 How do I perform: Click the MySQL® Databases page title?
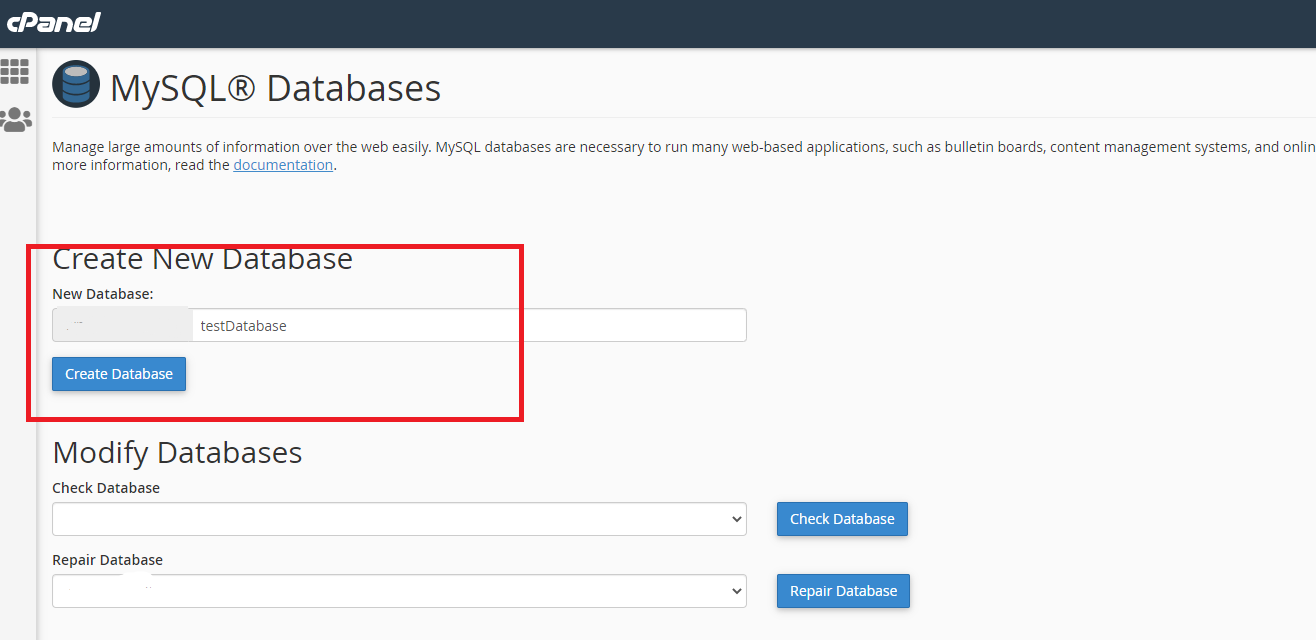(275, 88)
